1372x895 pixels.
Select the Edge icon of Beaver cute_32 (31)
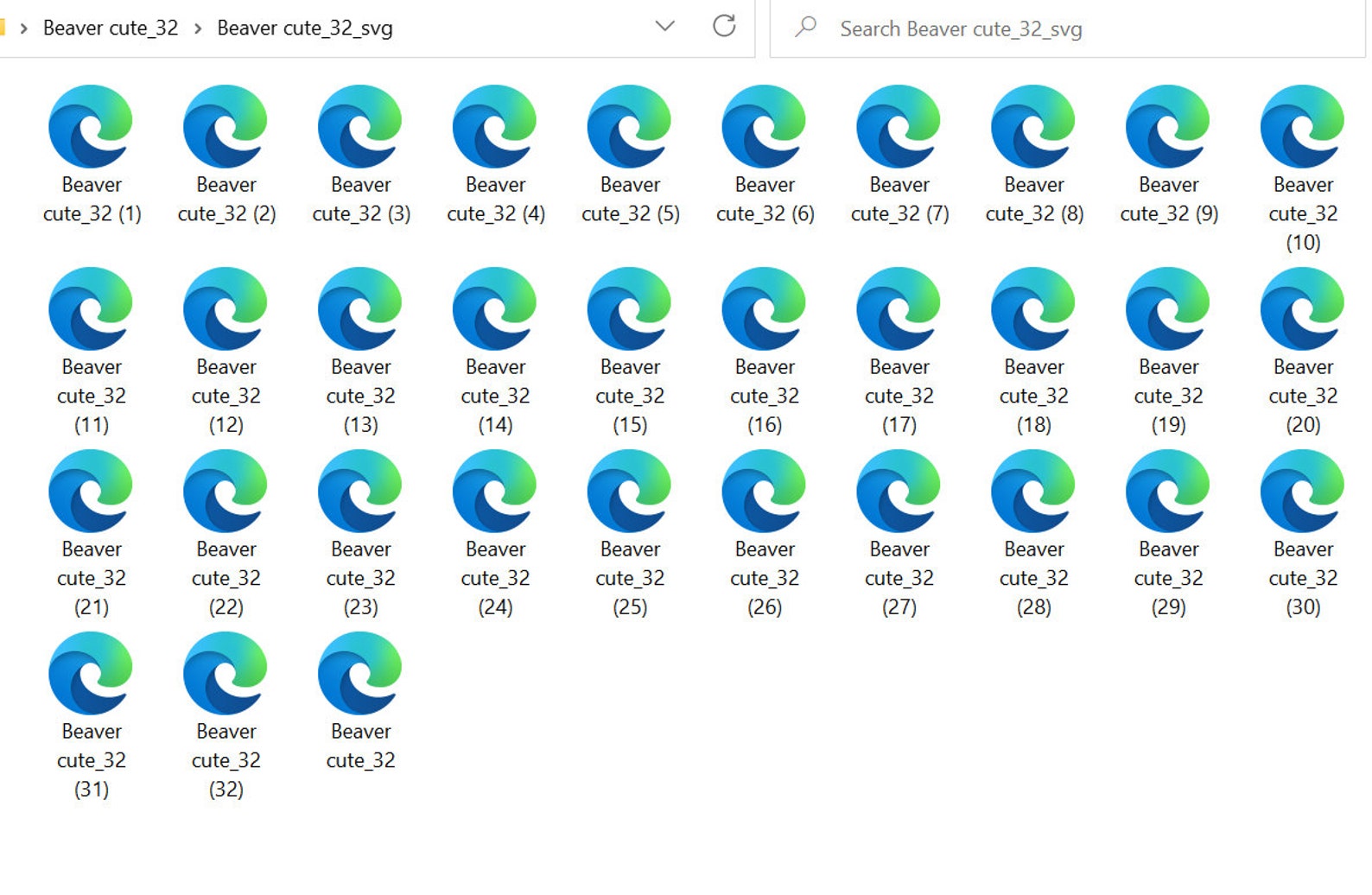point(91,673)
